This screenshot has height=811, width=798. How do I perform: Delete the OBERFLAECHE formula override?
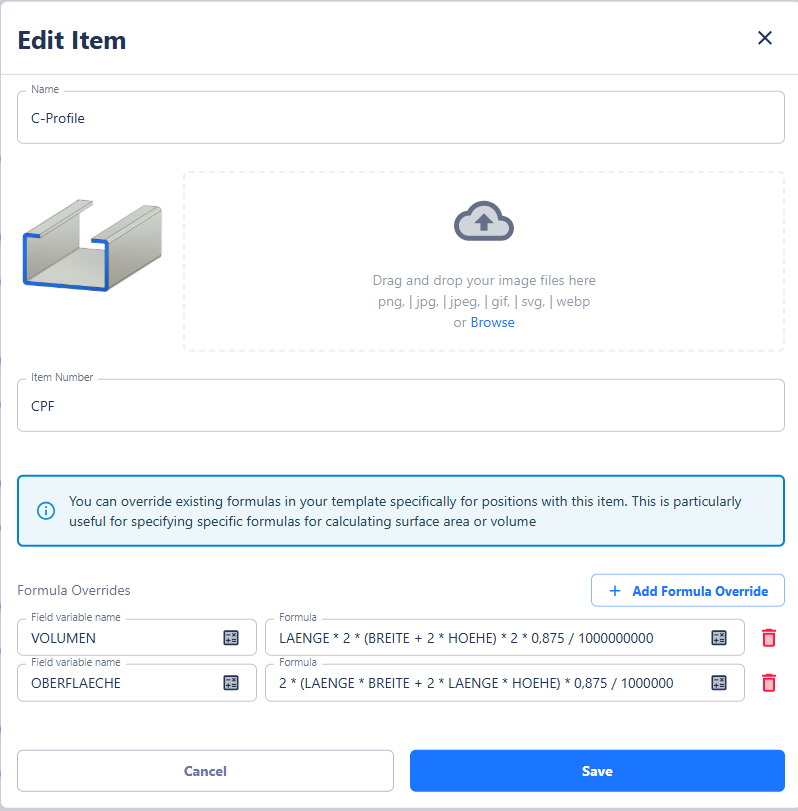pyautogui.click(x=768, y=683)
